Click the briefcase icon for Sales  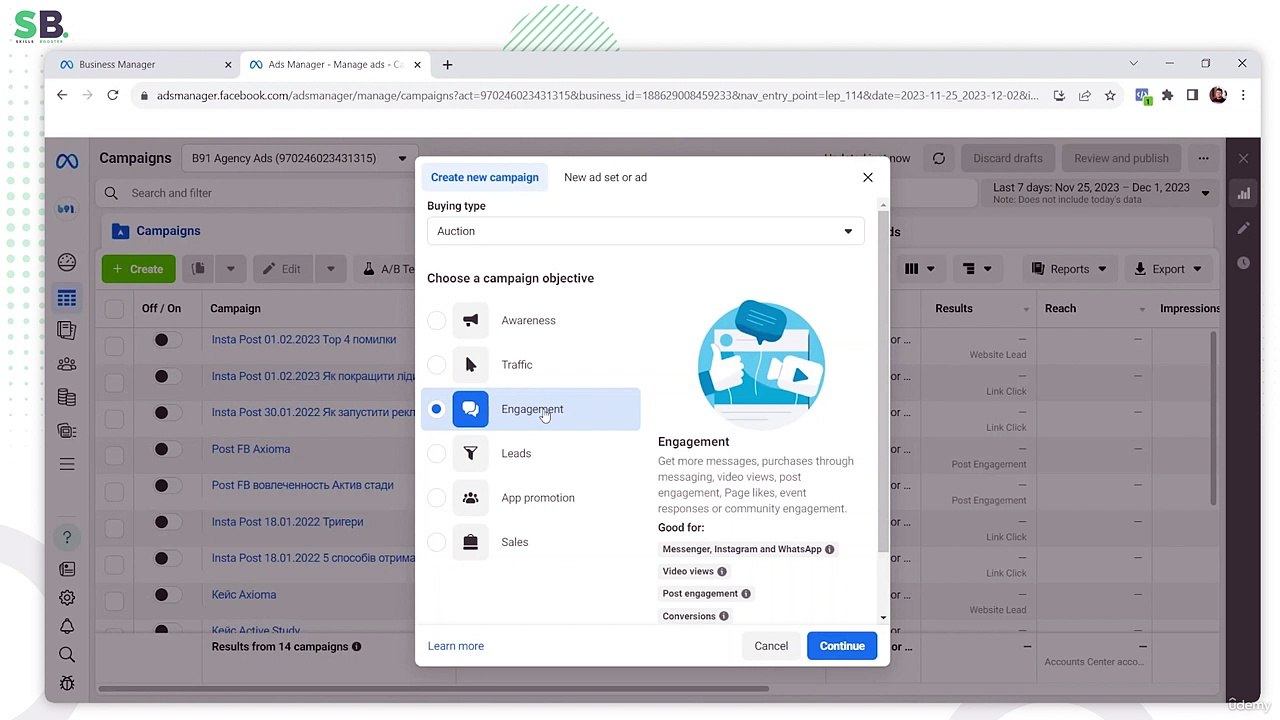coord(470,542)
